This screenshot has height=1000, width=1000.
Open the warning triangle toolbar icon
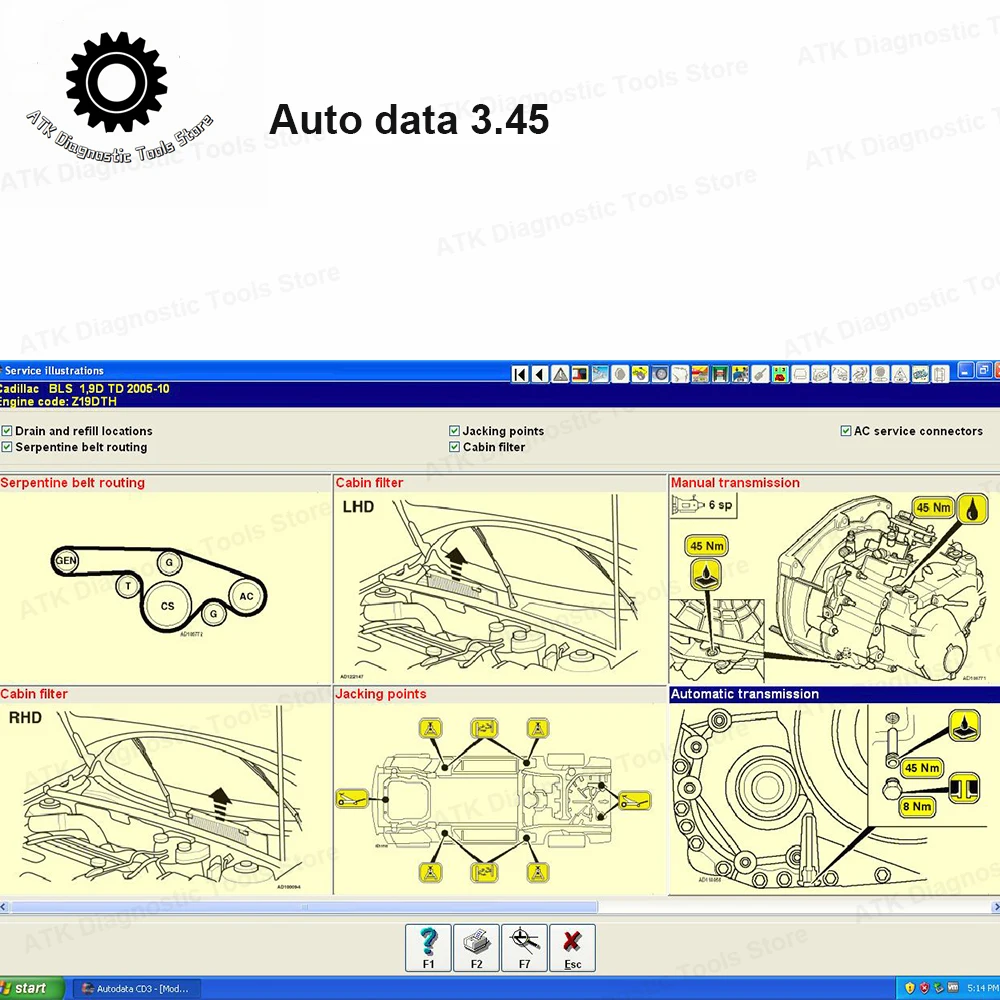[560, 374]
